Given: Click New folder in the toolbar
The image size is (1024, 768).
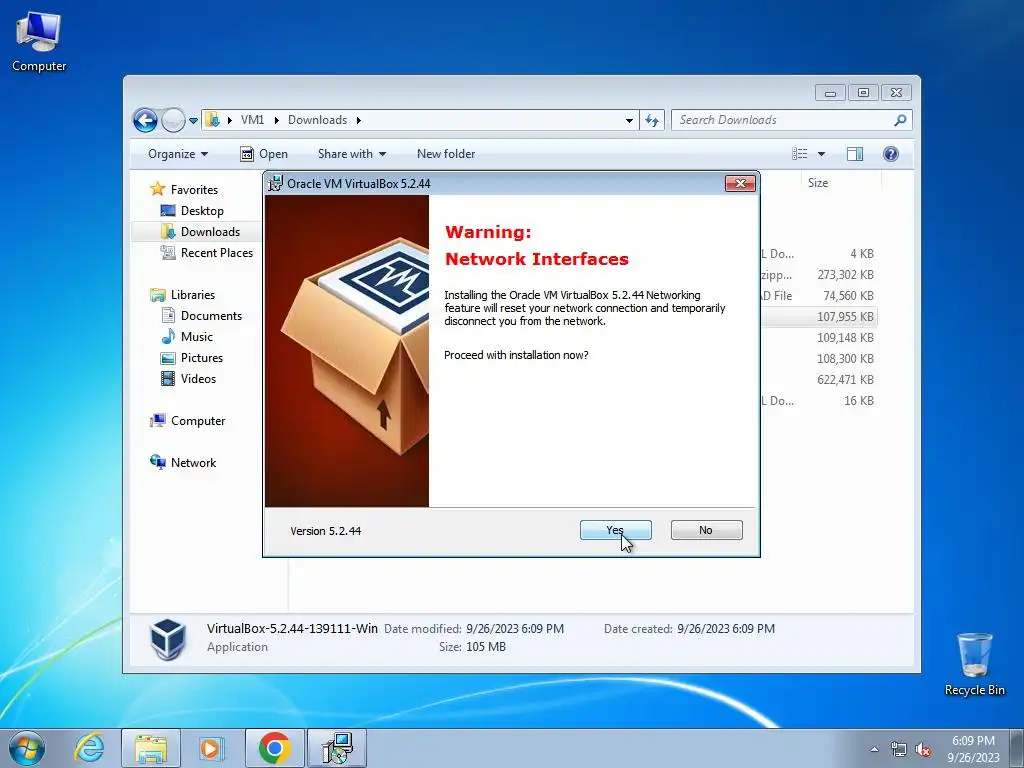Looking at the screenshot, I should click(446, 154).
